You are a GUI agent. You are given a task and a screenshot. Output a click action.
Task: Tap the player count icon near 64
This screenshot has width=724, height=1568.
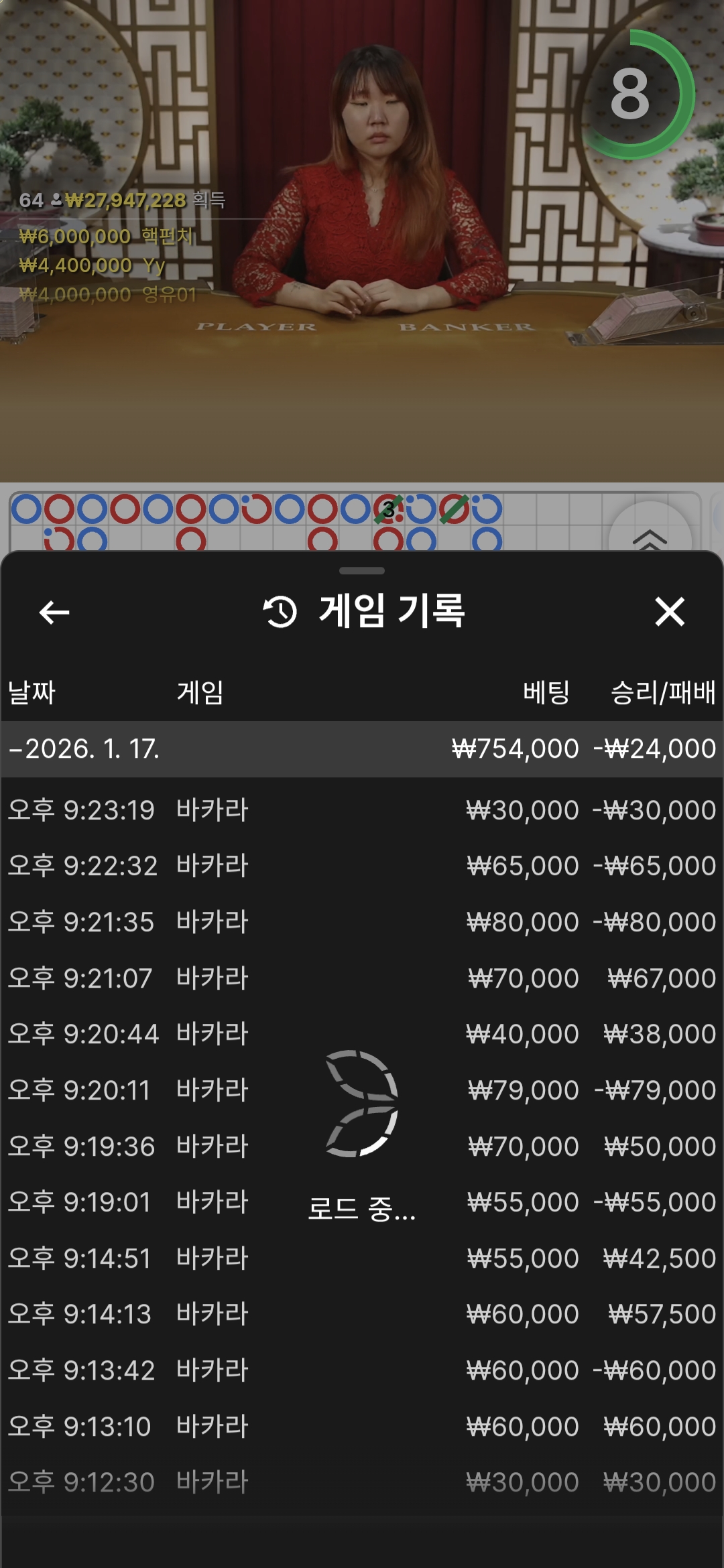(x=57, y=200)
